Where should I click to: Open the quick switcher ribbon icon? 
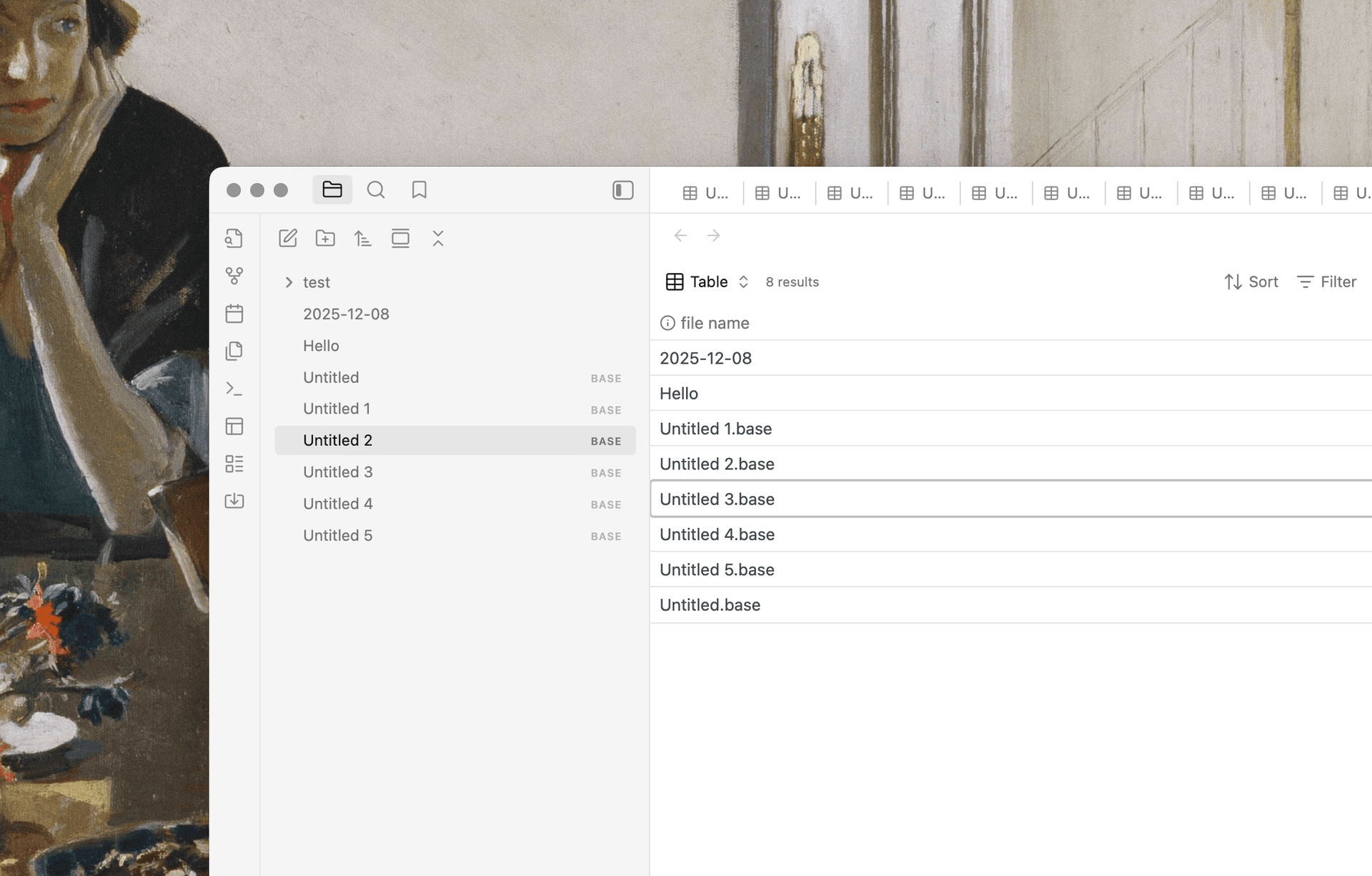point(234,238)
